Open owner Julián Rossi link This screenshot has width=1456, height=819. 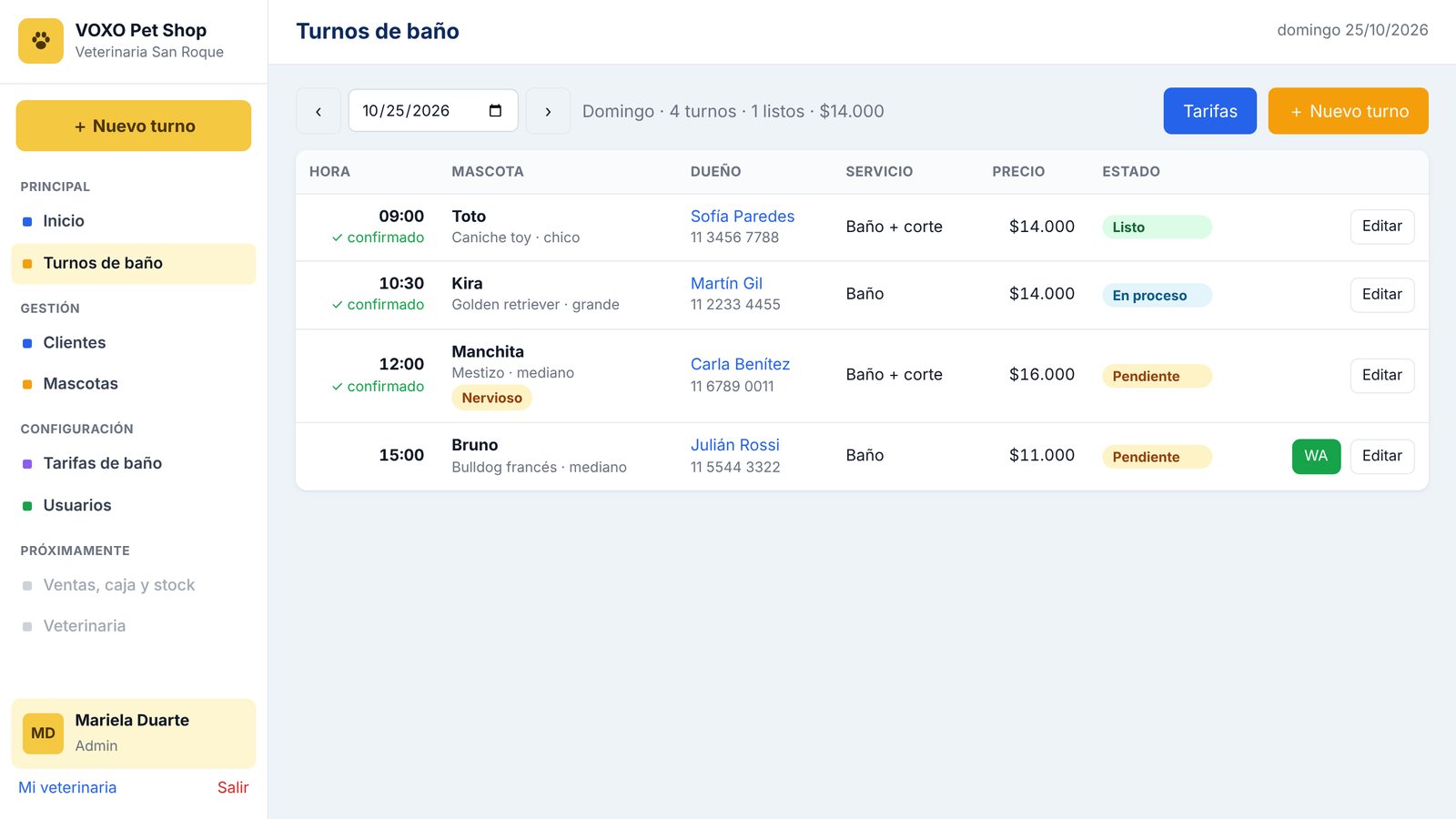coord(734,445)
